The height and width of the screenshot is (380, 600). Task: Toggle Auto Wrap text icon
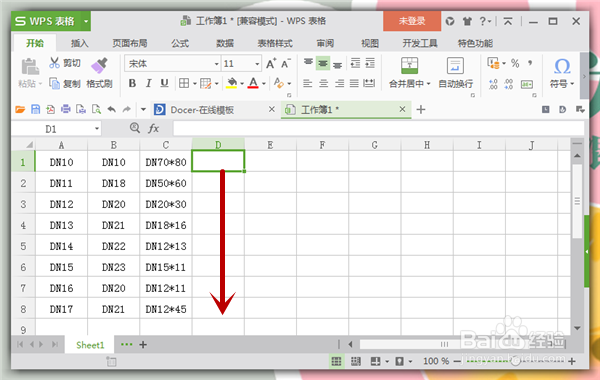[x=455, y=65]
